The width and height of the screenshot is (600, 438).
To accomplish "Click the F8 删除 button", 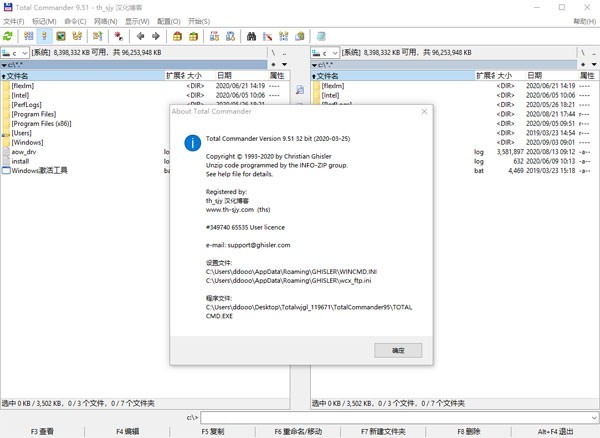I will click(x=468, y=431).
